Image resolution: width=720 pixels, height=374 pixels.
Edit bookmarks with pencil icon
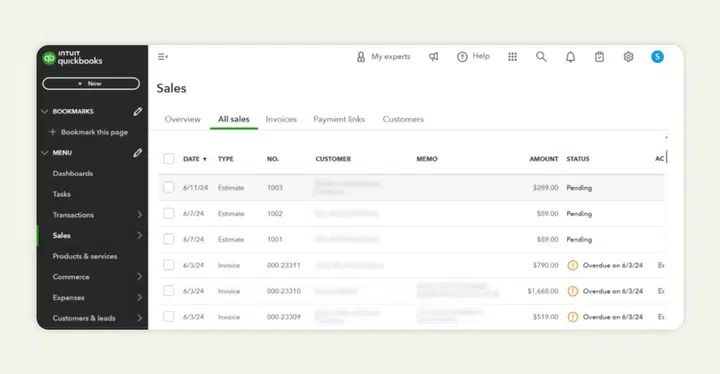pos(138,112)
